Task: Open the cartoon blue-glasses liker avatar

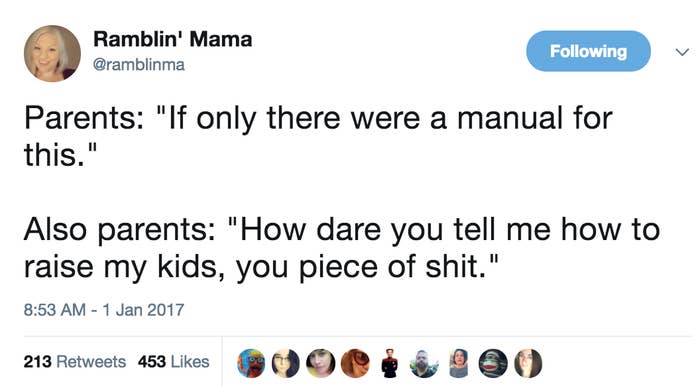Action: [251, 363]
